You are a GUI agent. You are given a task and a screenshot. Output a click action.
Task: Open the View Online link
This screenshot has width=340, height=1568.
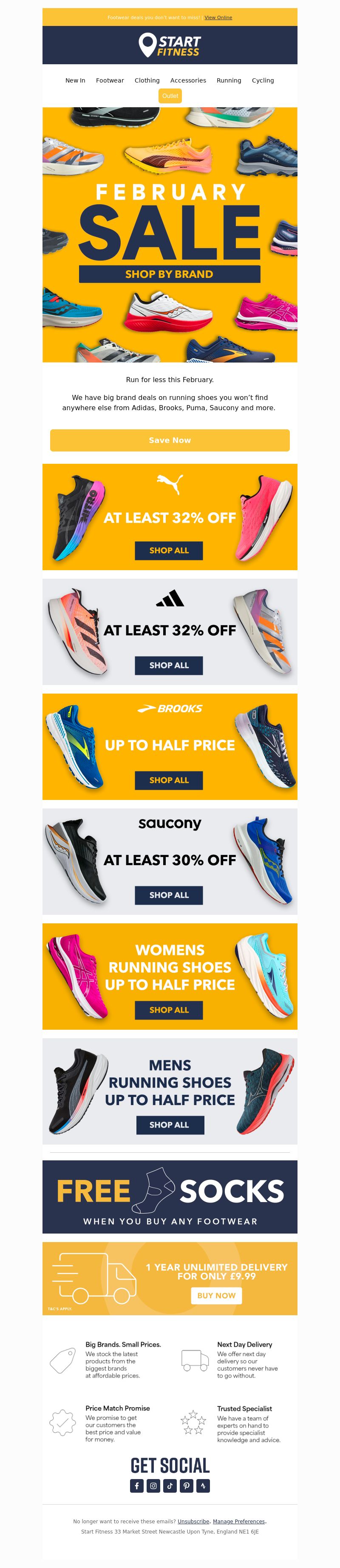click(x=218, y=17)
